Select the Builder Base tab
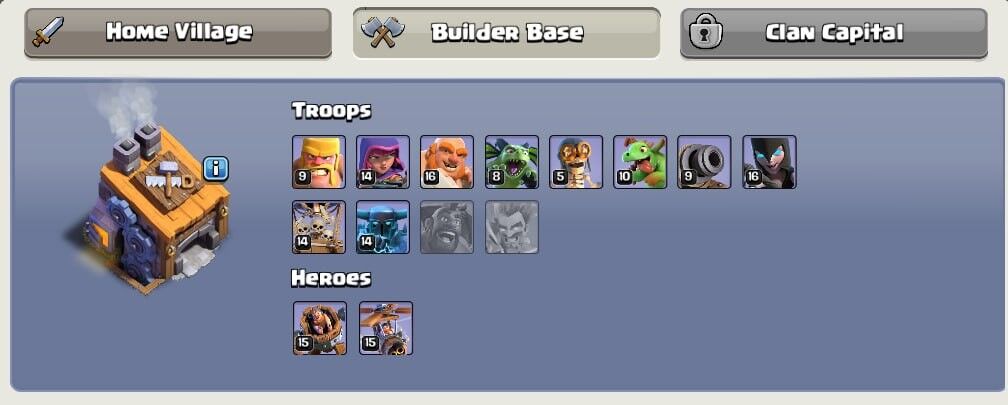1008x405 pixels. [507, 33]
